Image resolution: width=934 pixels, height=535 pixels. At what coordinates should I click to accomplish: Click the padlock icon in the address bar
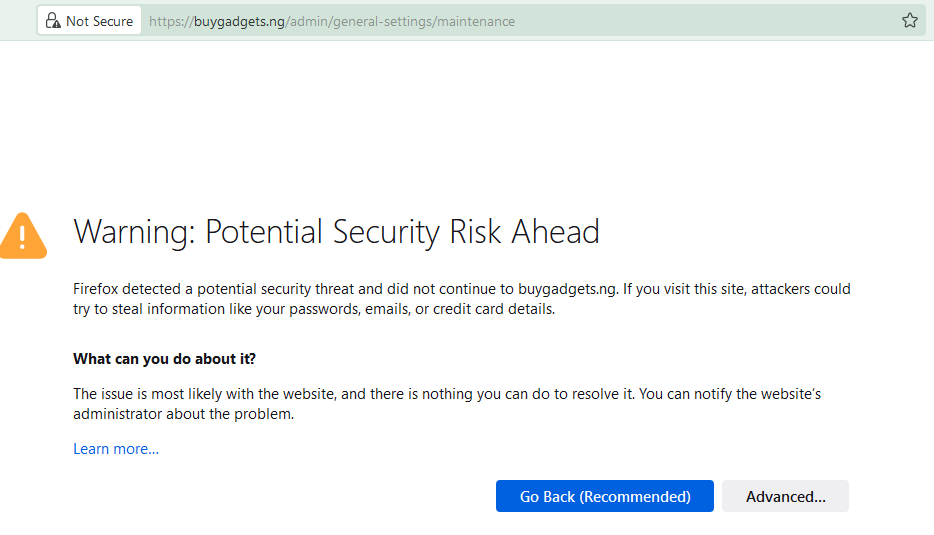click(53, 21)
